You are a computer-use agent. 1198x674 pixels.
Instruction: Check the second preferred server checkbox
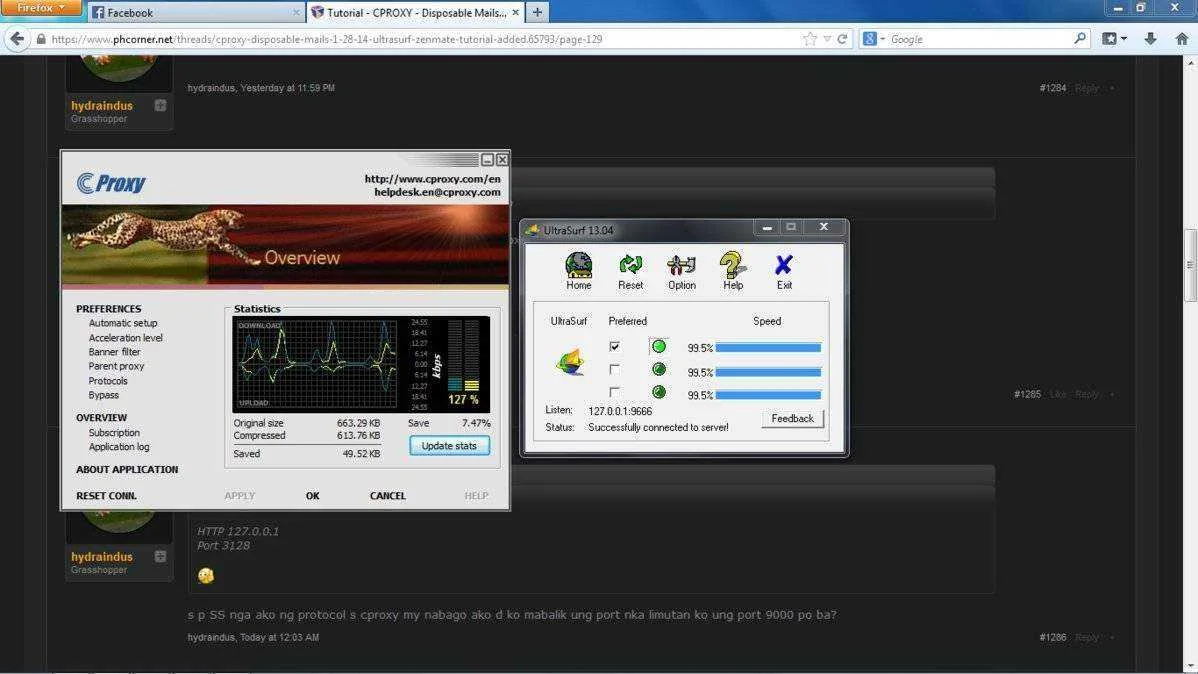(614, 370)
